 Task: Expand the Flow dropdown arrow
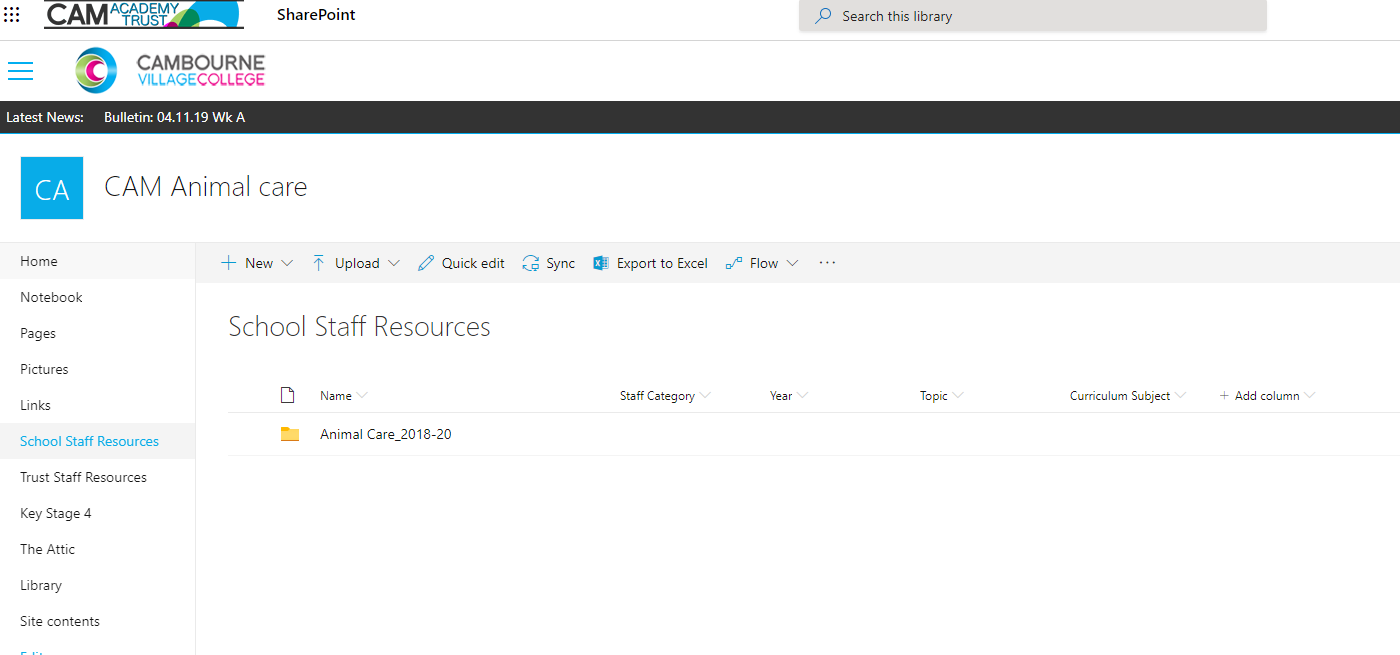click(x=792, y=263)
